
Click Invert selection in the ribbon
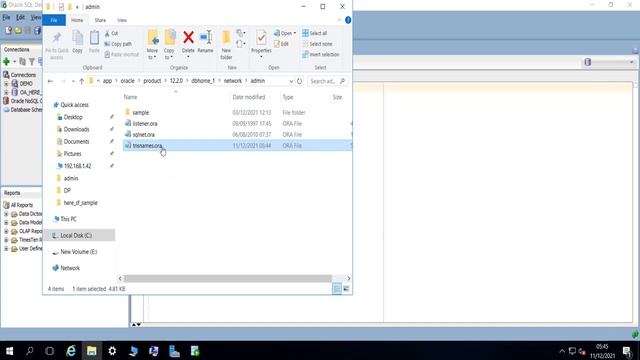[321, 54]
